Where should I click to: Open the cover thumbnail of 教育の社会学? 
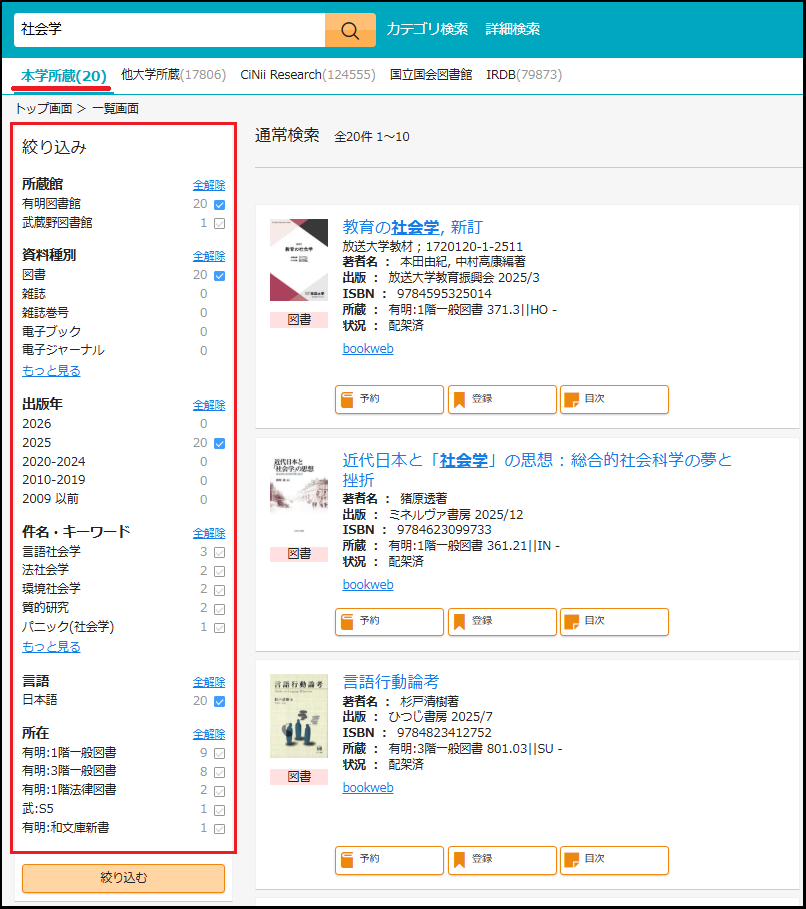click(x=299, y=260)
